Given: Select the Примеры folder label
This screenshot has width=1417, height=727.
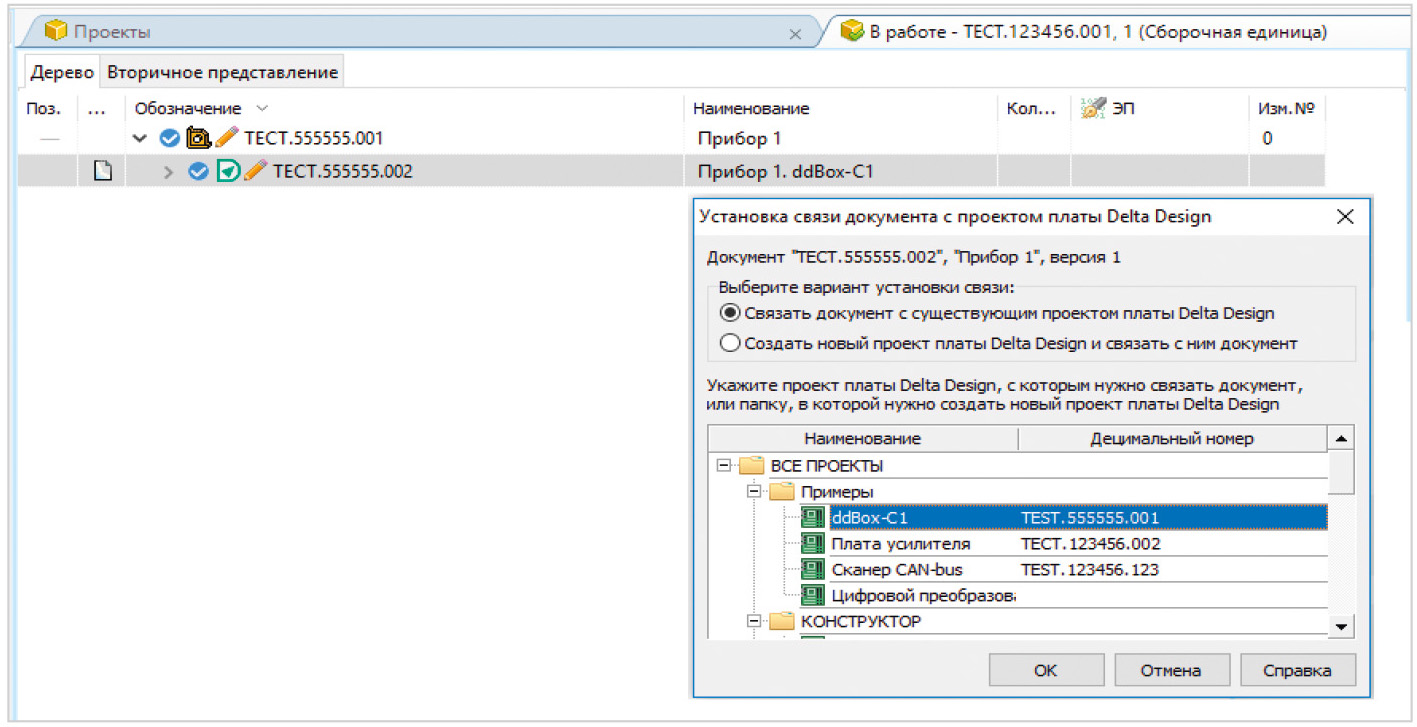Looking at the screenshot, I should pos(837,492).
